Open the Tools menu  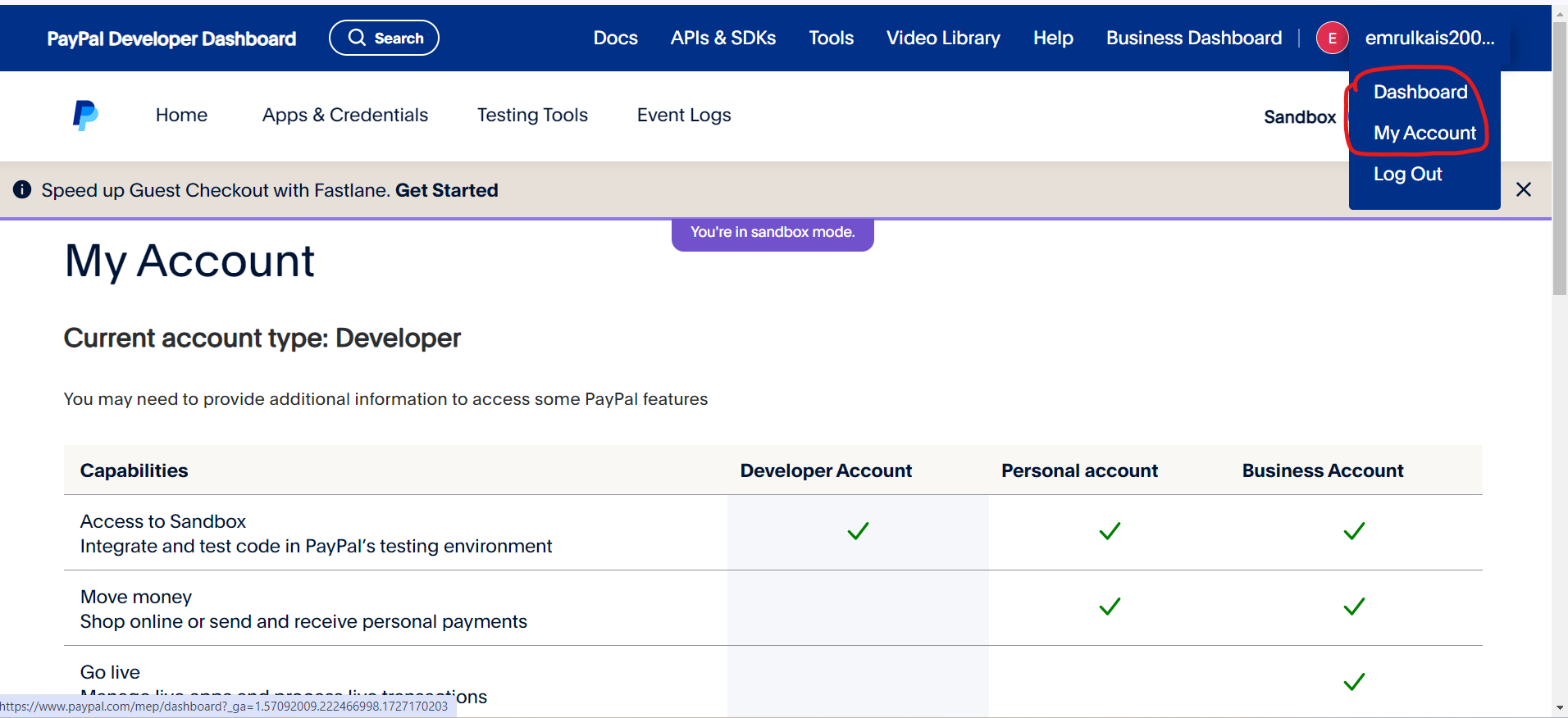pos(831,38)
